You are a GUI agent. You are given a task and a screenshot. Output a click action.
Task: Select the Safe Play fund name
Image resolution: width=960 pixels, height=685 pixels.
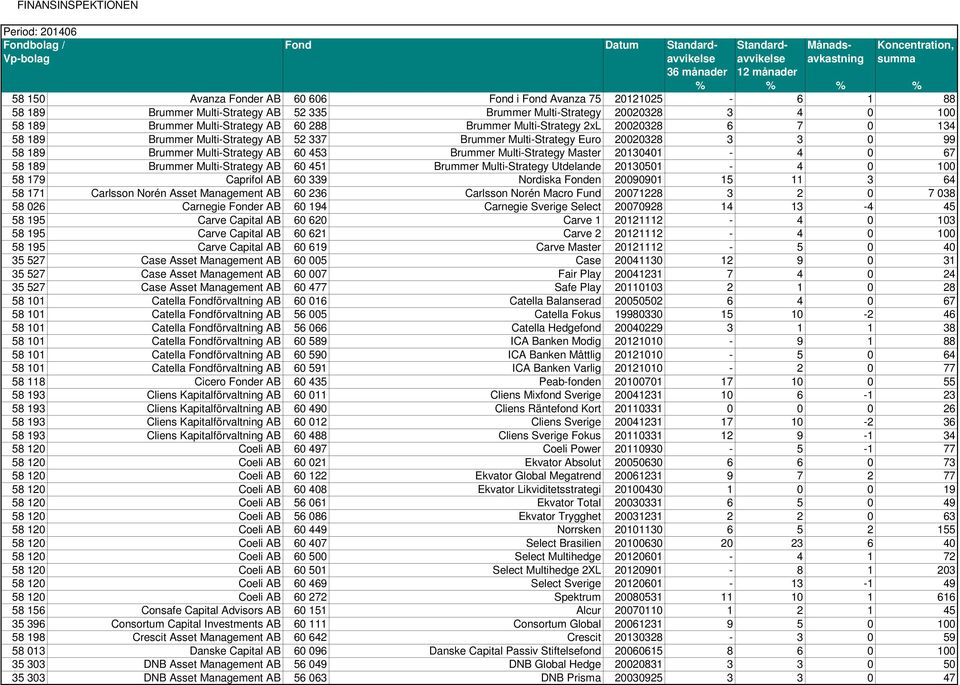pos(578,288)
